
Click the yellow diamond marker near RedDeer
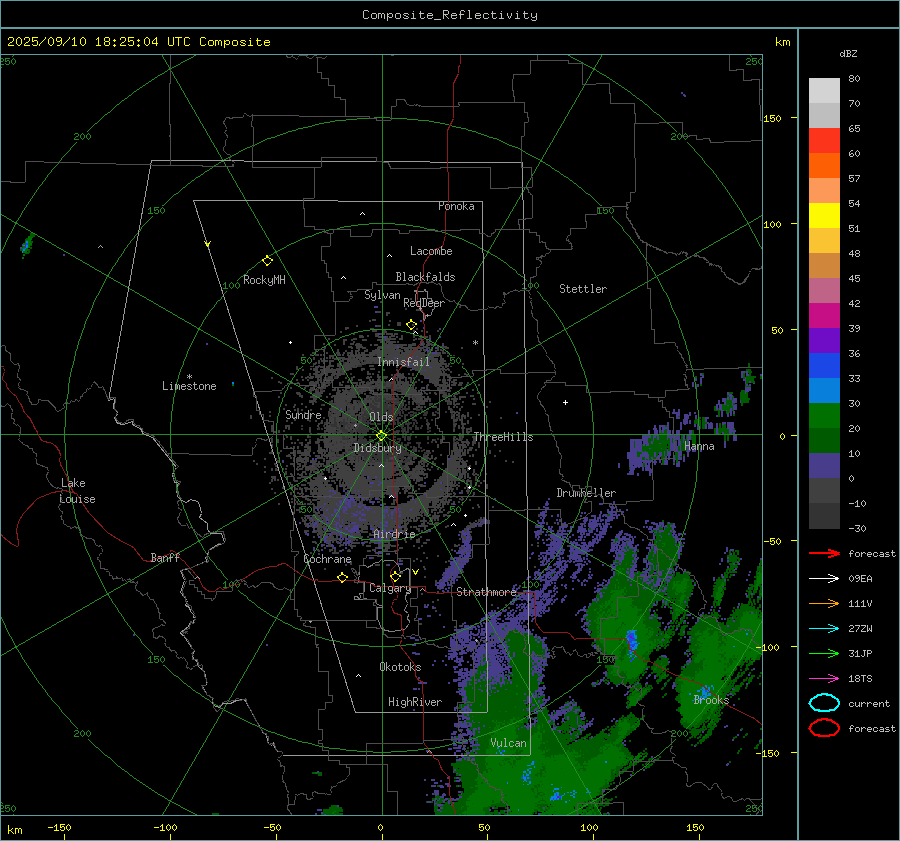pos(411,325)
